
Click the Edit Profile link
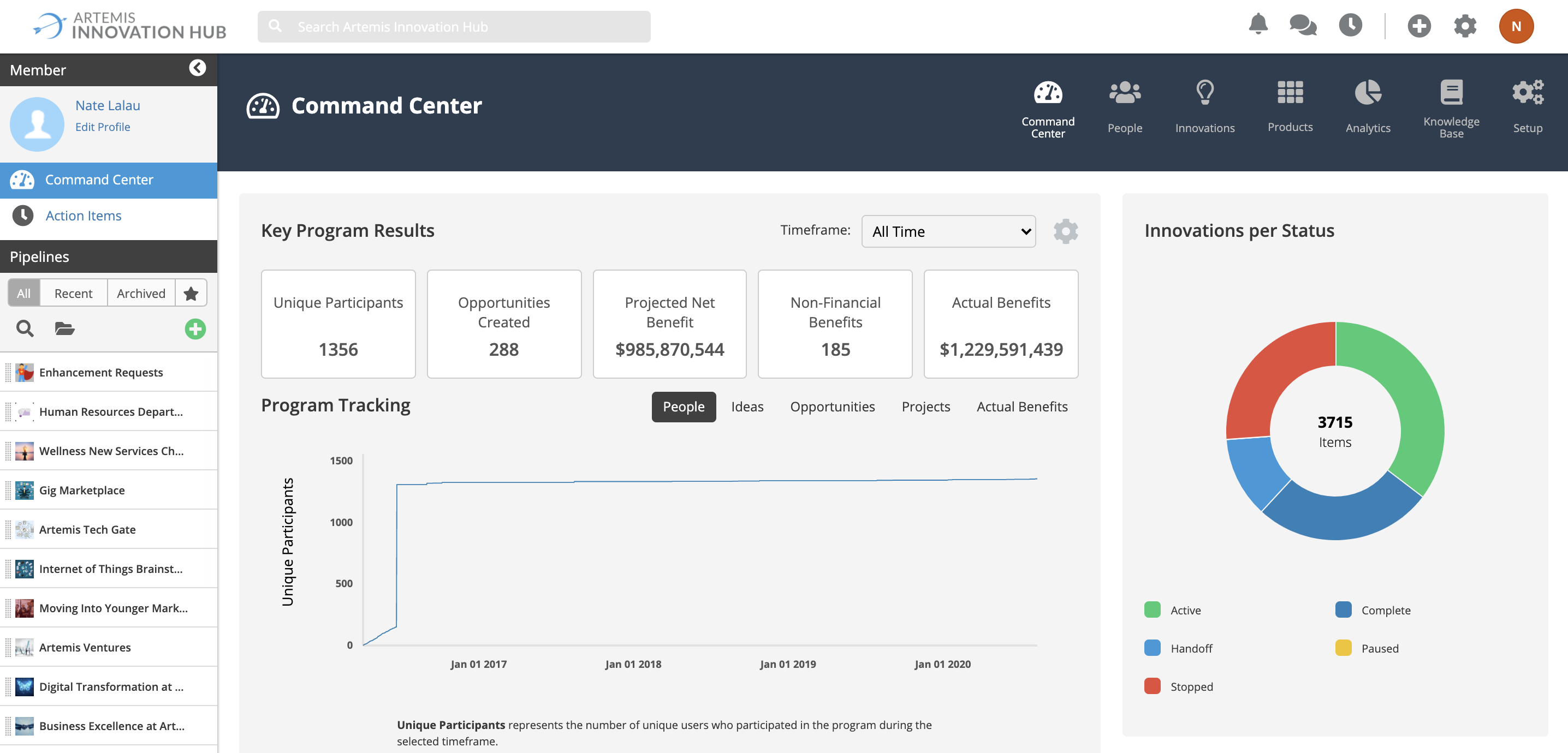pos(103,127)
